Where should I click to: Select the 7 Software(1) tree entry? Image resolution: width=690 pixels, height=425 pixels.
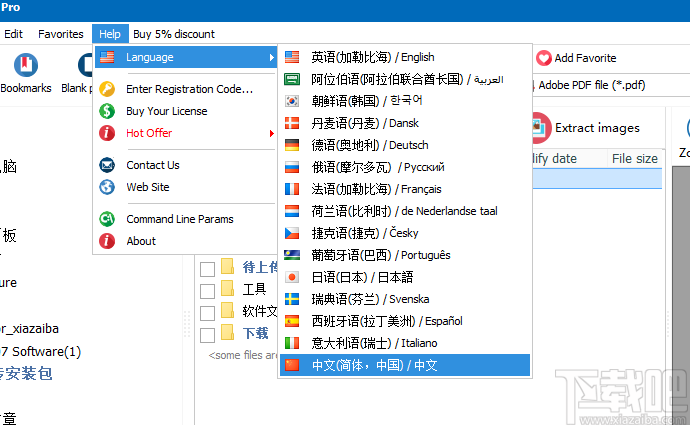[x=40, y=352]
